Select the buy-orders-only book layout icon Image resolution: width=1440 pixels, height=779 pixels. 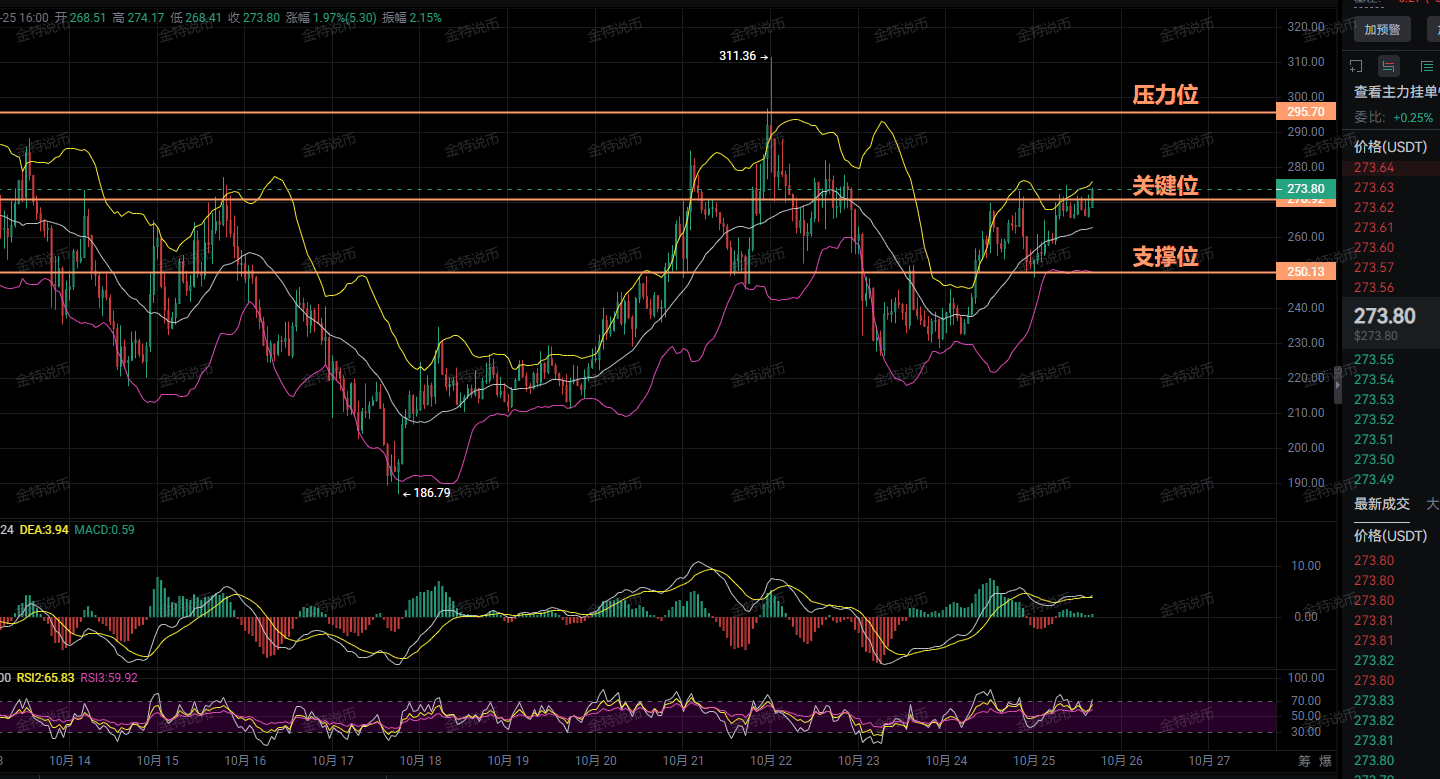pyautogui.click(x=1426, y=66)
